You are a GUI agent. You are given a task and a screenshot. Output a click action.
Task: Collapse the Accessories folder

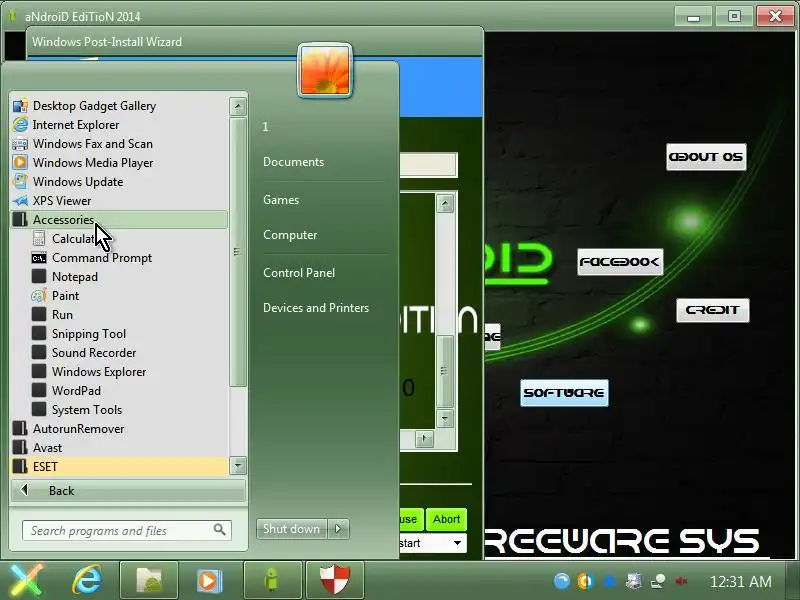click(x=118, y=219)
